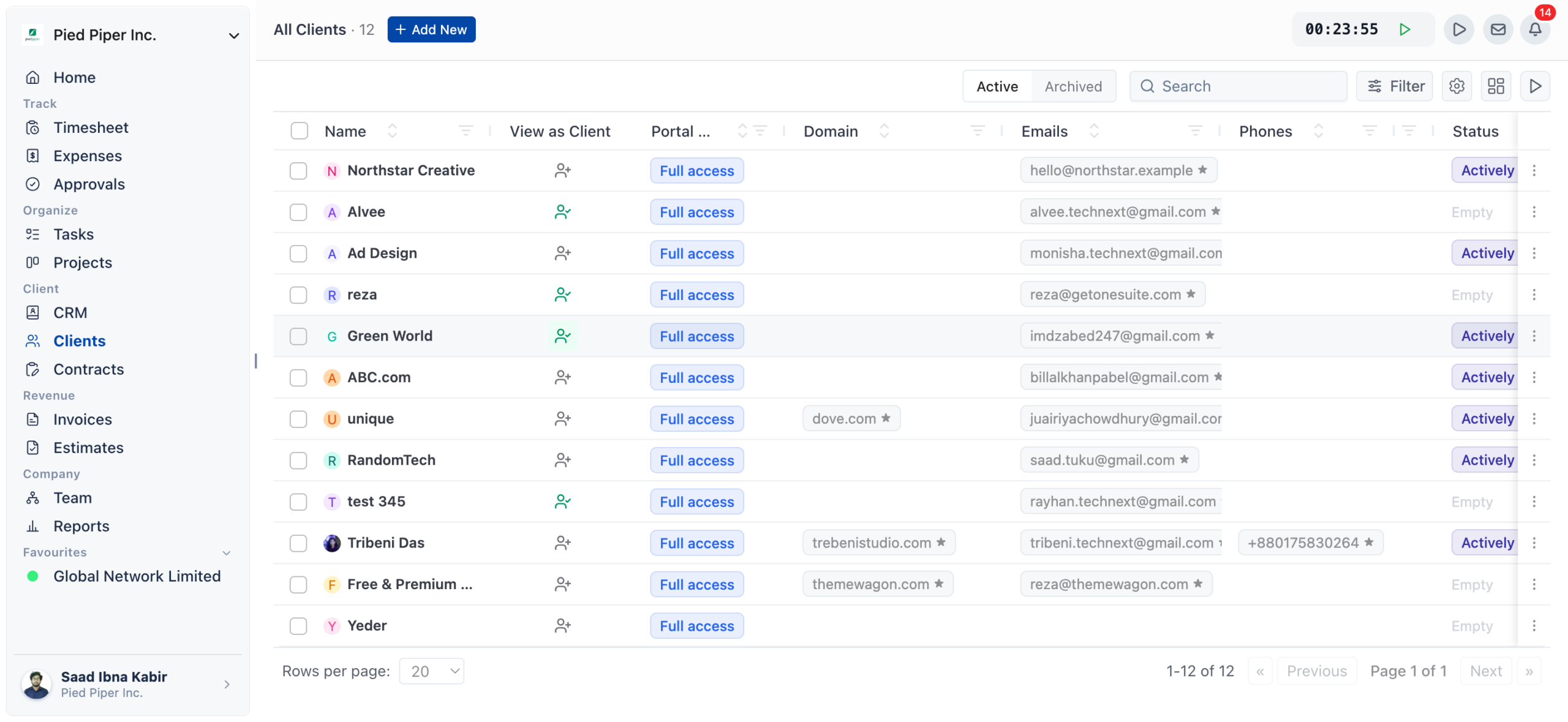This screenshot has width=1568, height=722.
Task: Go to Timesheet in sidebar
Action: (91, 127)
